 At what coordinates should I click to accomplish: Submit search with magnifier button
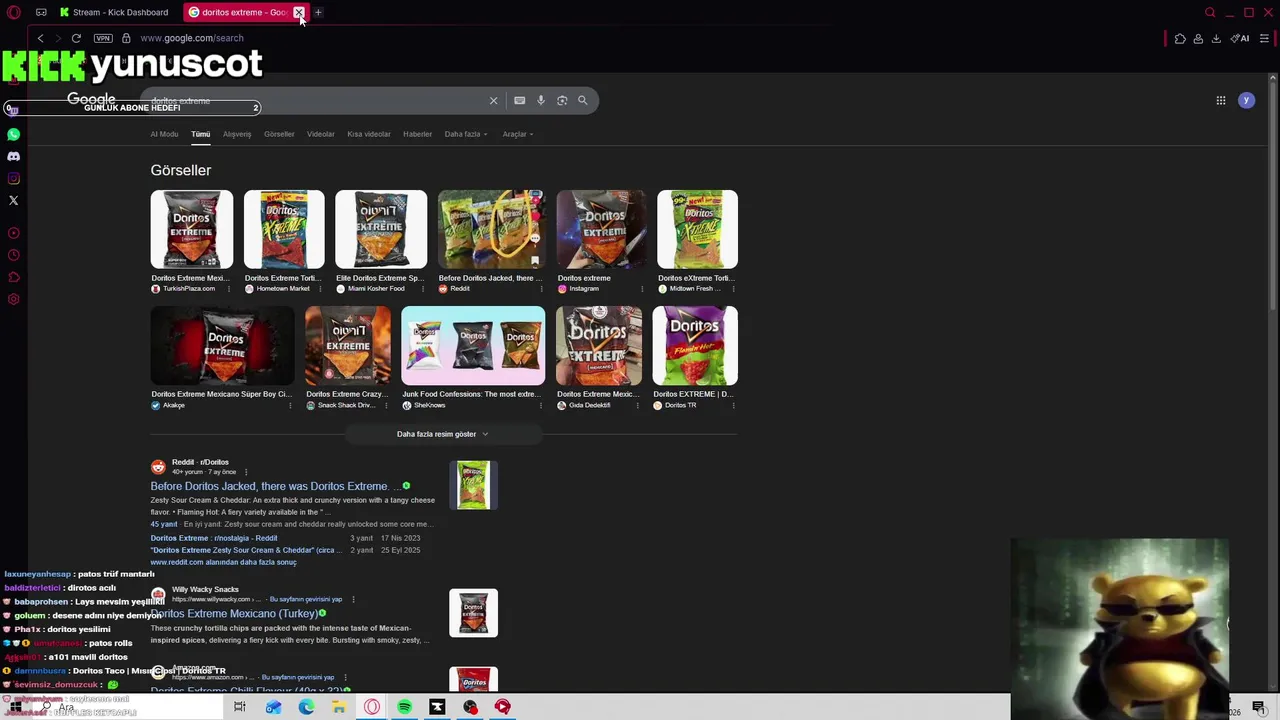click(x=583, y=100)
